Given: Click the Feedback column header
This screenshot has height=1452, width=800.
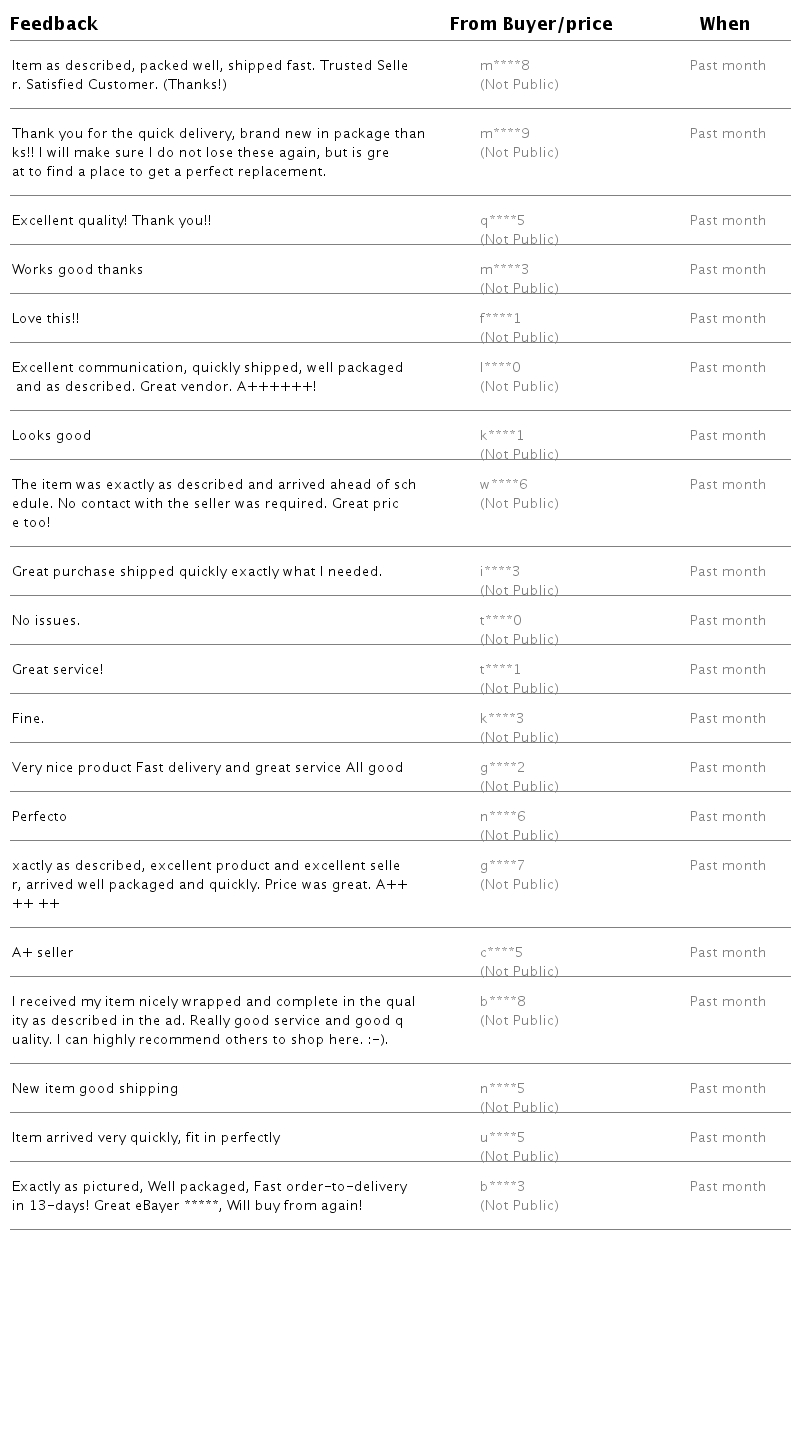Looking at the screenshot, I should pyautogui.click(x=54, y=24).
